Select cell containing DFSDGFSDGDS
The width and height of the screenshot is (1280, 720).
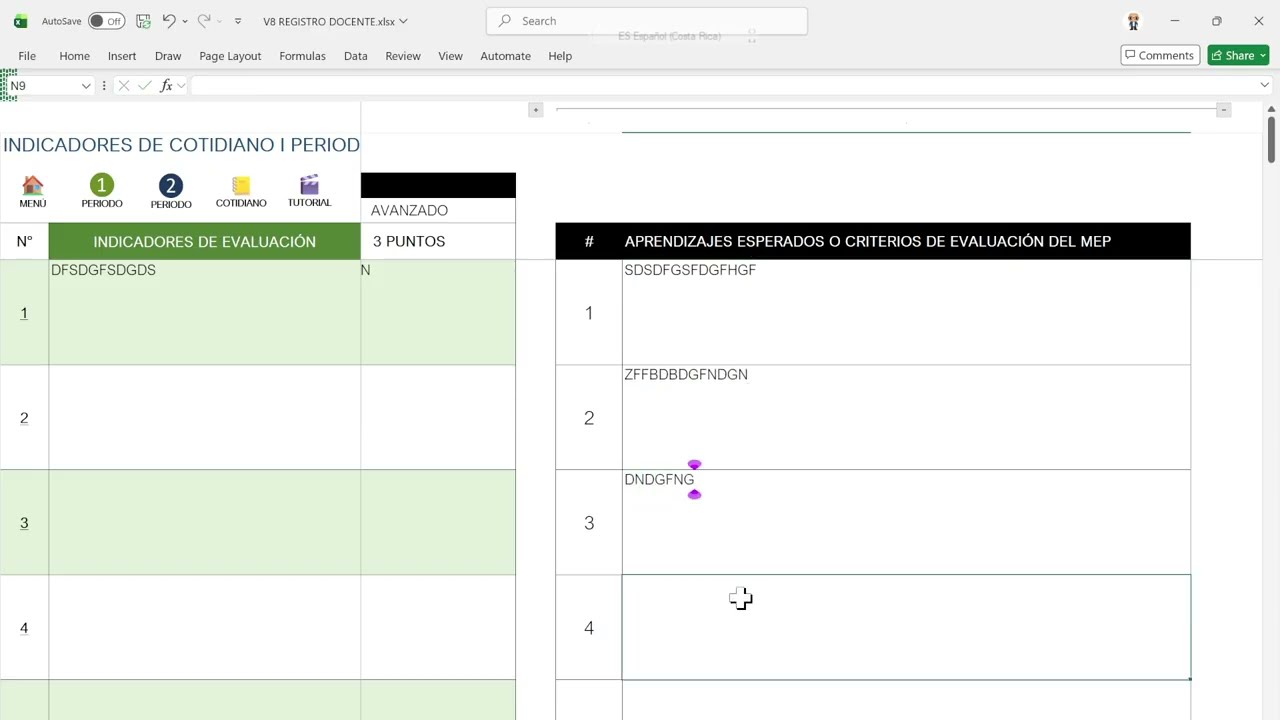[x=204, y=312]
